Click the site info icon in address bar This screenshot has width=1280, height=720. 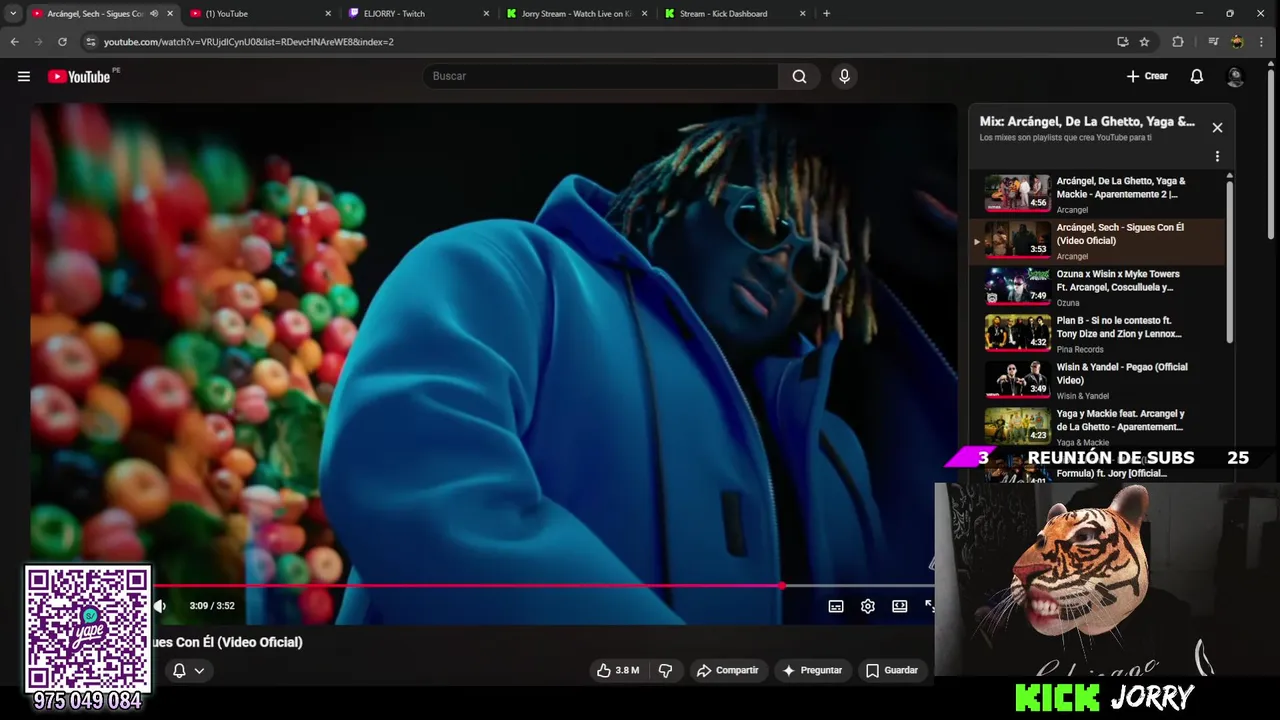90,42
